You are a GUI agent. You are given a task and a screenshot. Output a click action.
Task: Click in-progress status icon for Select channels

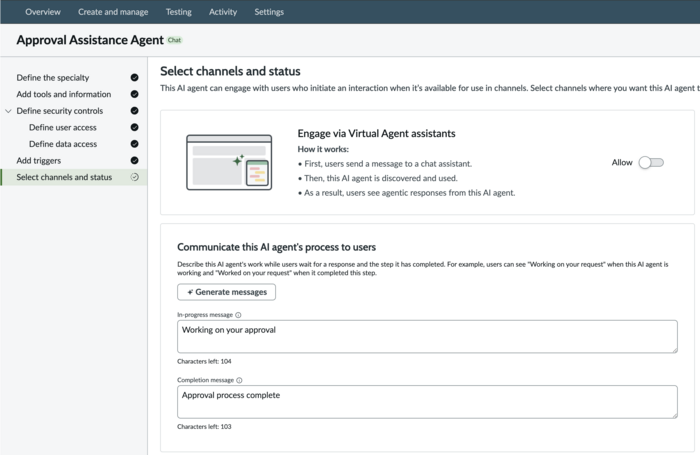click(134, 177)
